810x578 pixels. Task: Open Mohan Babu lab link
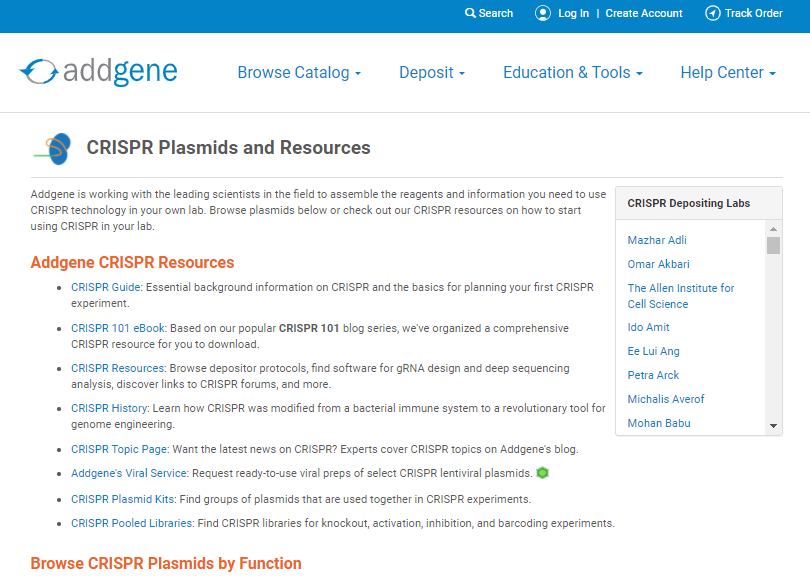(659, 423)
